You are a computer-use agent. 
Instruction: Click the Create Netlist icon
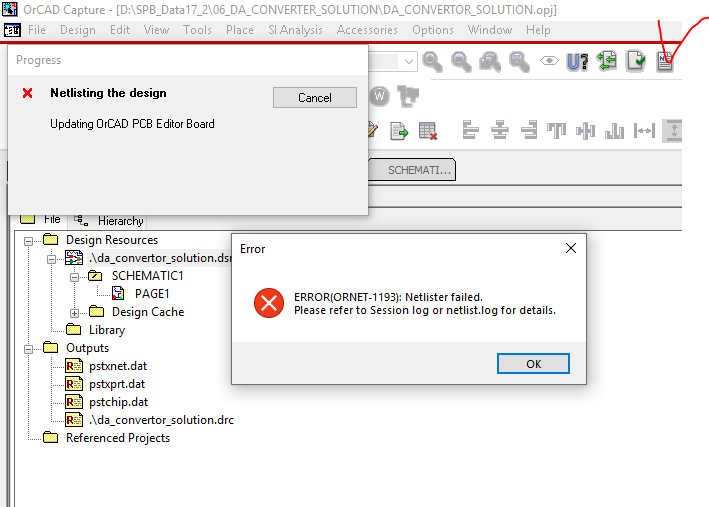coord(665,61)
